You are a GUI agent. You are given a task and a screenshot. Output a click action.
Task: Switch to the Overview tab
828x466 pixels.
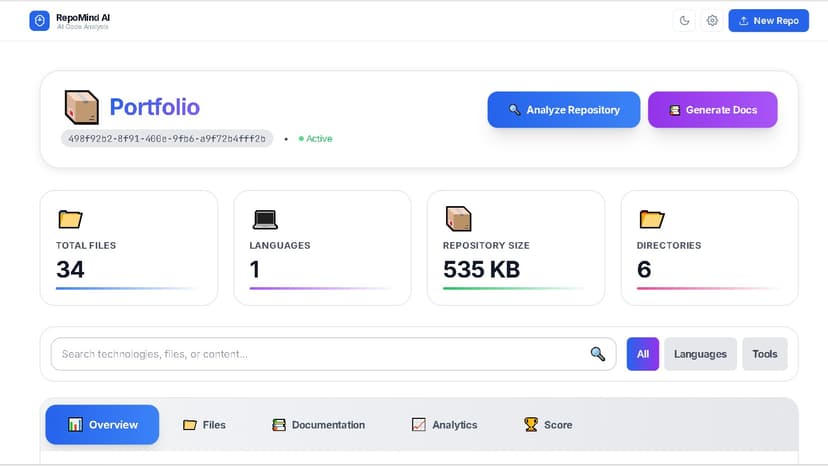102,425
